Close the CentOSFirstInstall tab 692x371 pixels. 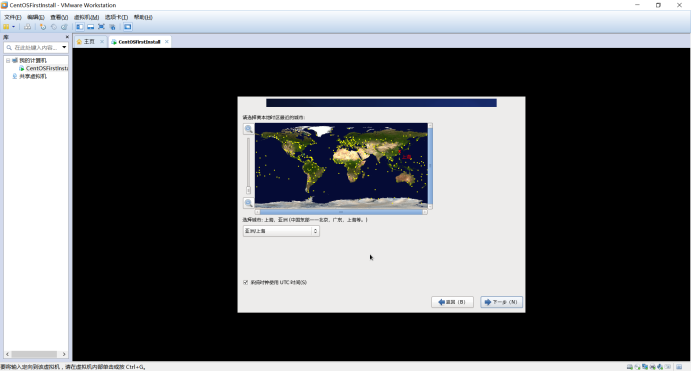tap(167, 41)
